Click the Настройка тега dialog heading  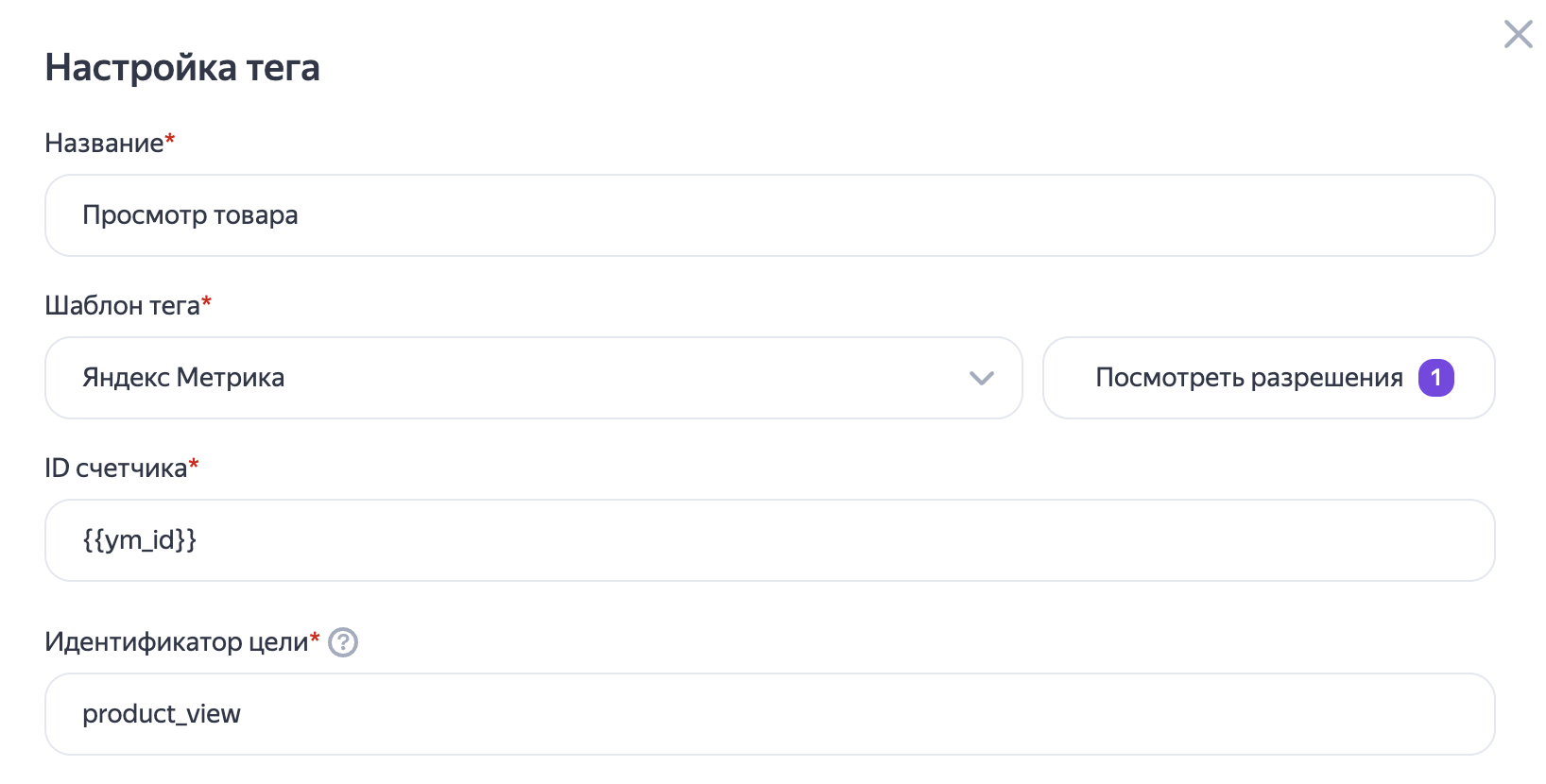pos(183,67)
